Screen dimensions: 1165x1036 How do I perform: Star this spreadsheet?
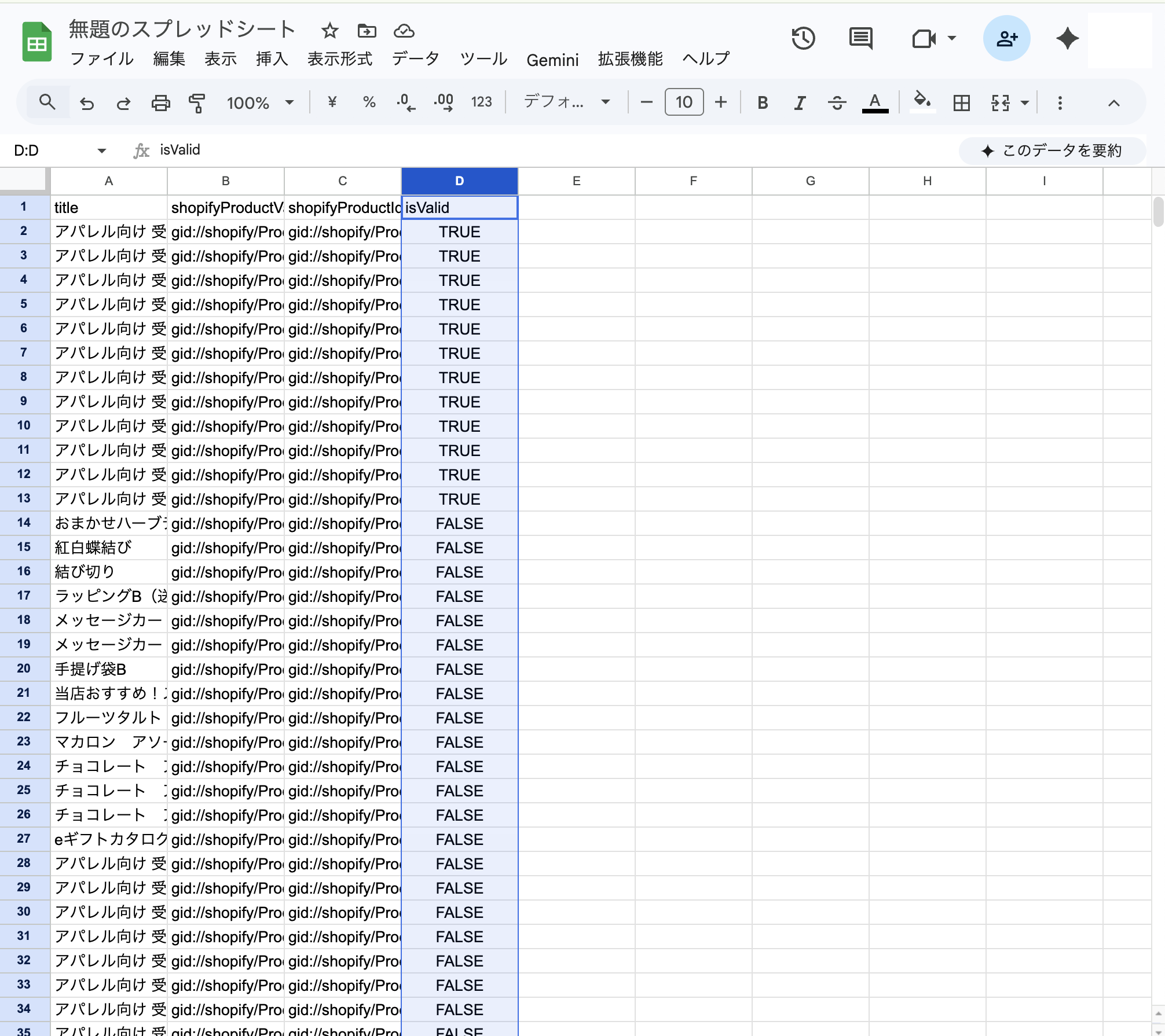(x=330, y=31)
